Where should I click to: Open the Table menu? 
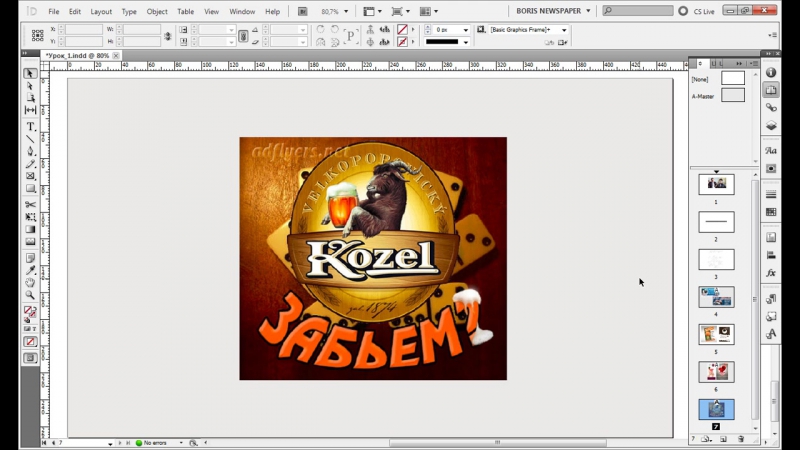pos(185,11)
